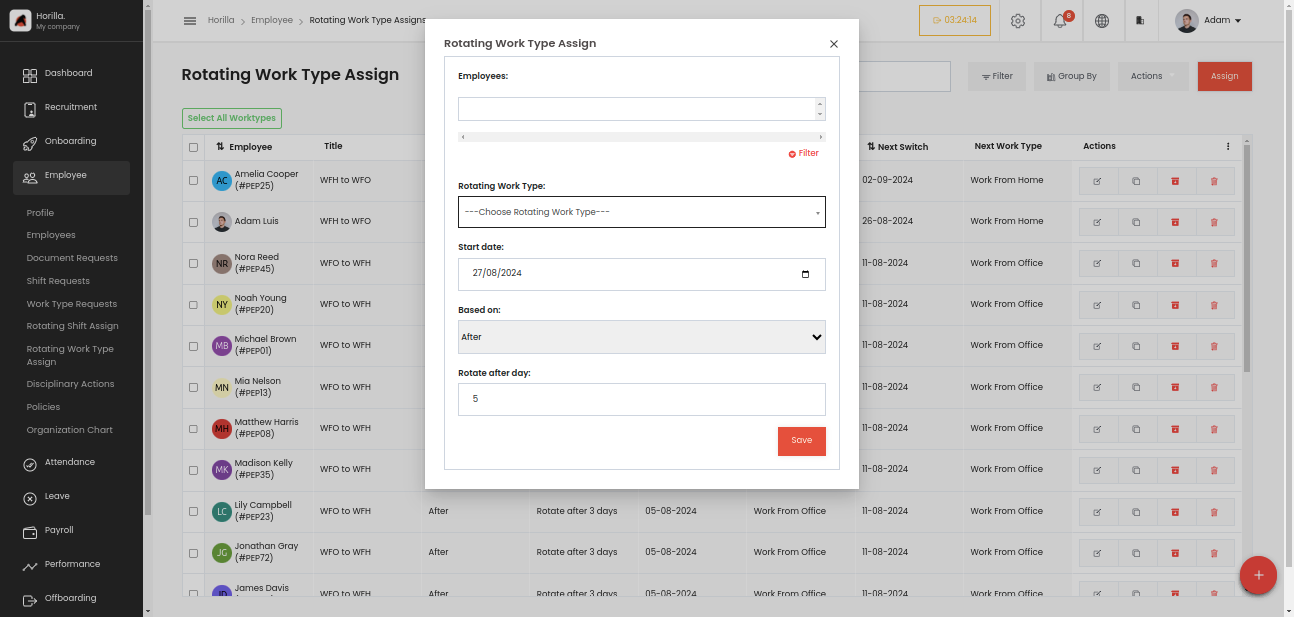Toggle the hamburger sidebar menu icon

(x=190, y=21)
